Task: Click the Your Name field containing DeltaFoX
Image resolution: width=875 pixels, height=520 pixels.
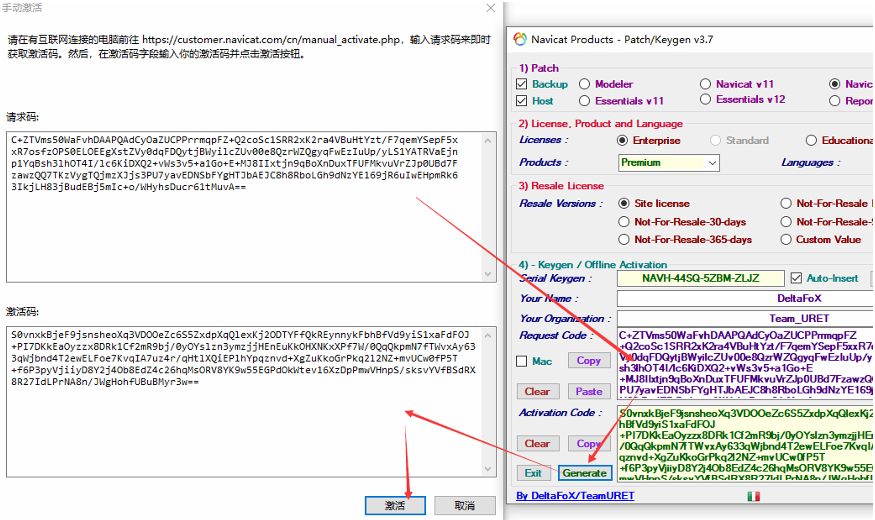Action: pos(746,298)
